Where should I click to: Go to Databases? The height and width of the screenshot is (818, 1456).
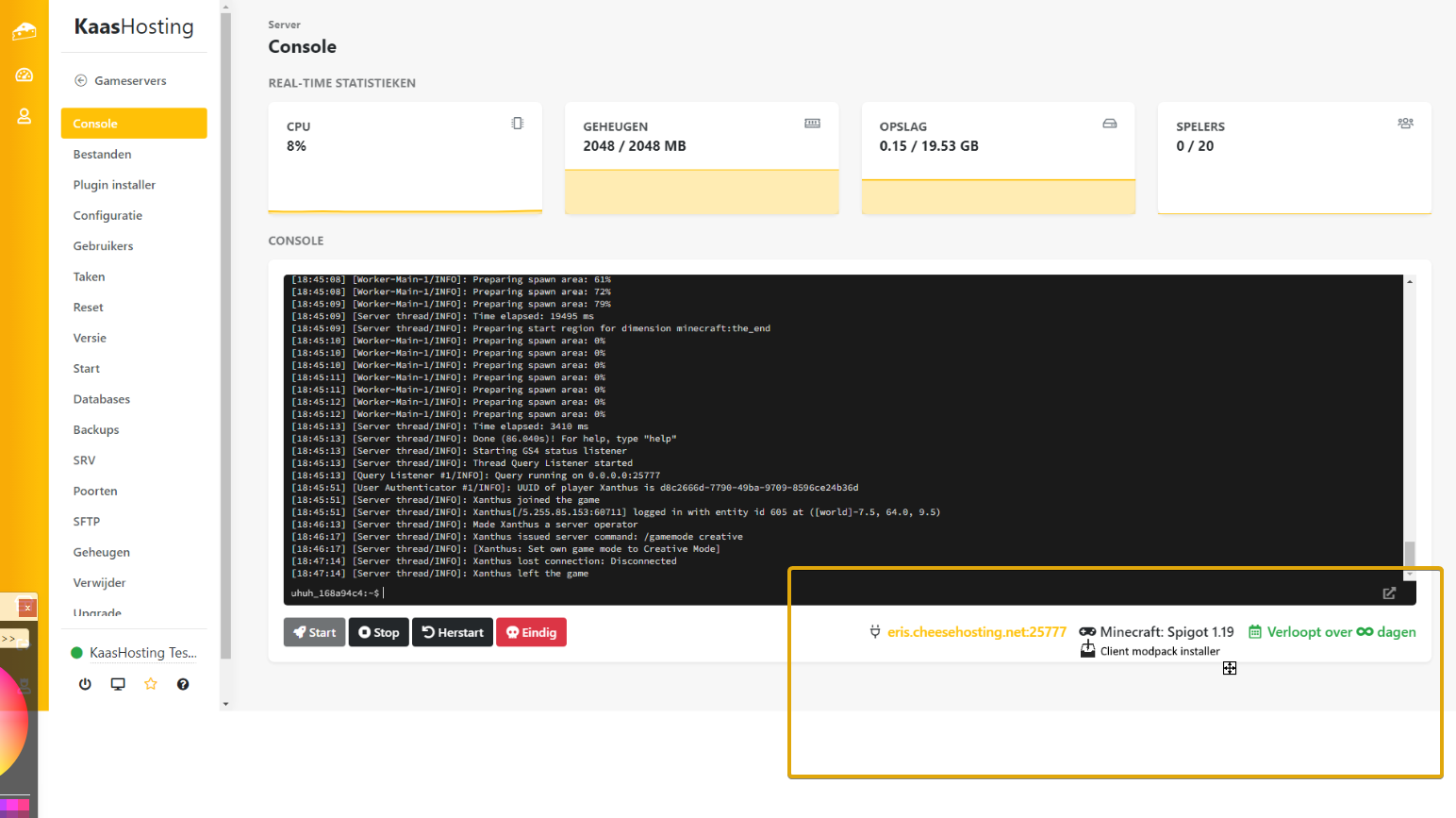pos(102,399)
